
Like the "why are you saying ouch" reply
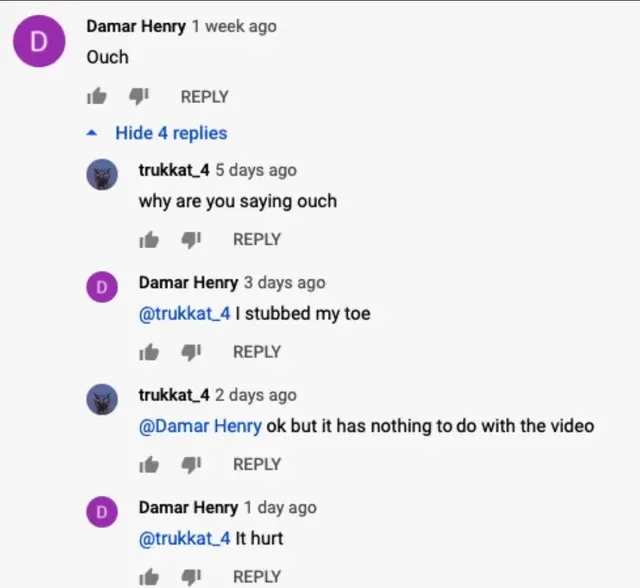click(x=149, y=240)
